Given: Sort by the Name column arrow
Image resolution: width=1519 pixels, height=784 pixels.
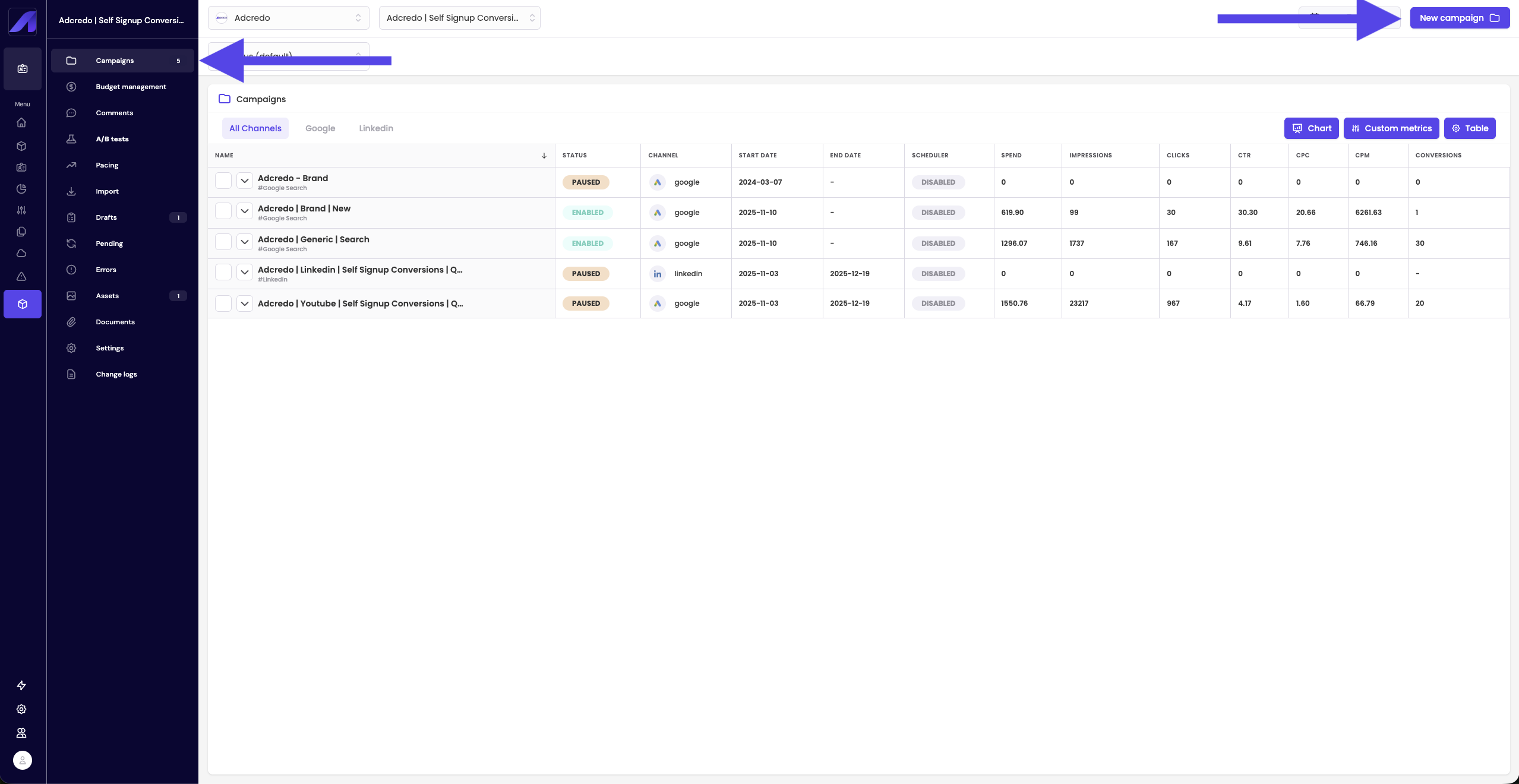Looking at the screenshot, I should click(x=544, y=156).
